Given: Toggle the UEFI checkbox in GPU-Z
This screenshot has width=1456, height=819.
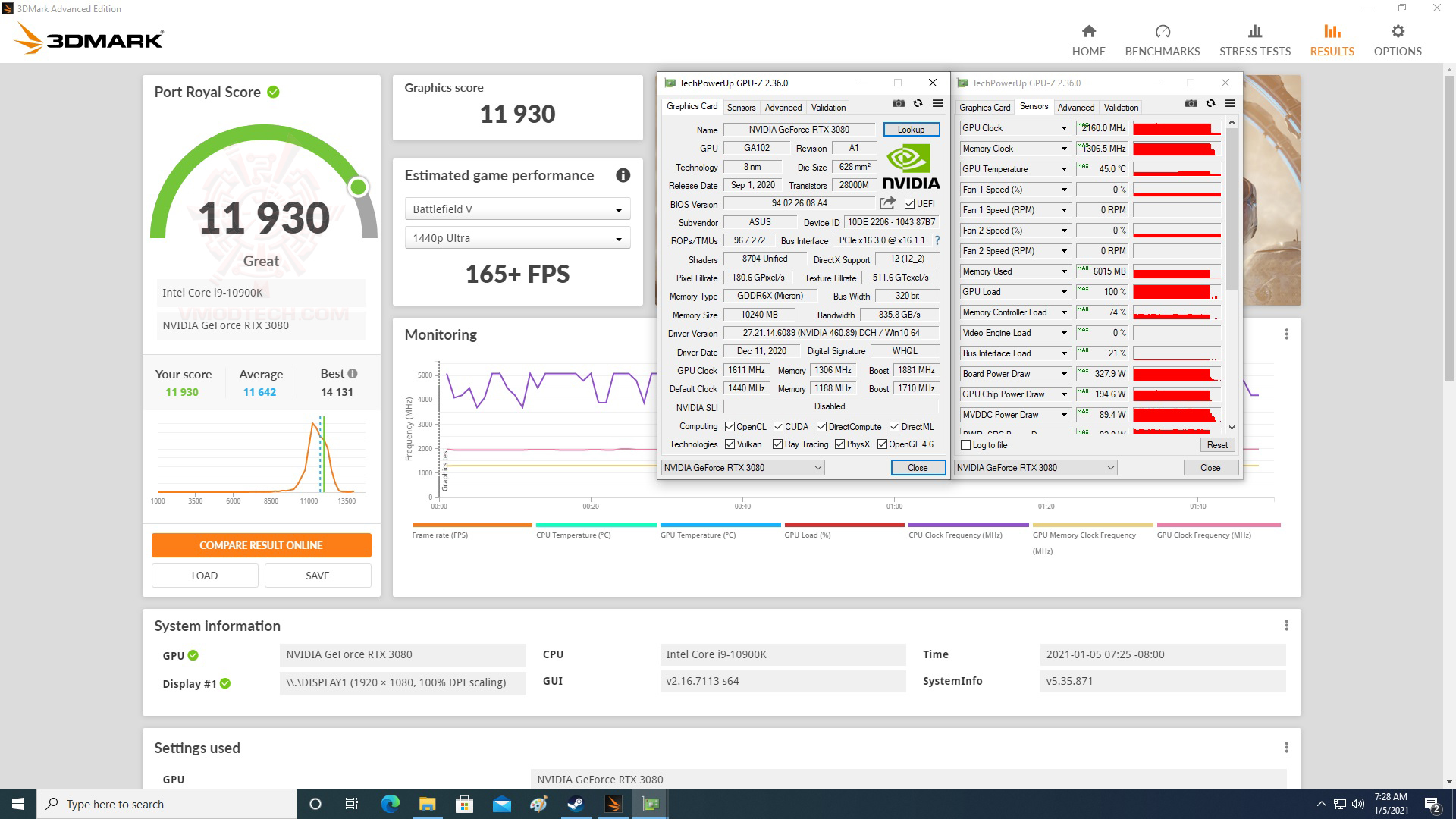Looking at the screenshot, I should pyautogui.click(x=908, y=203).
